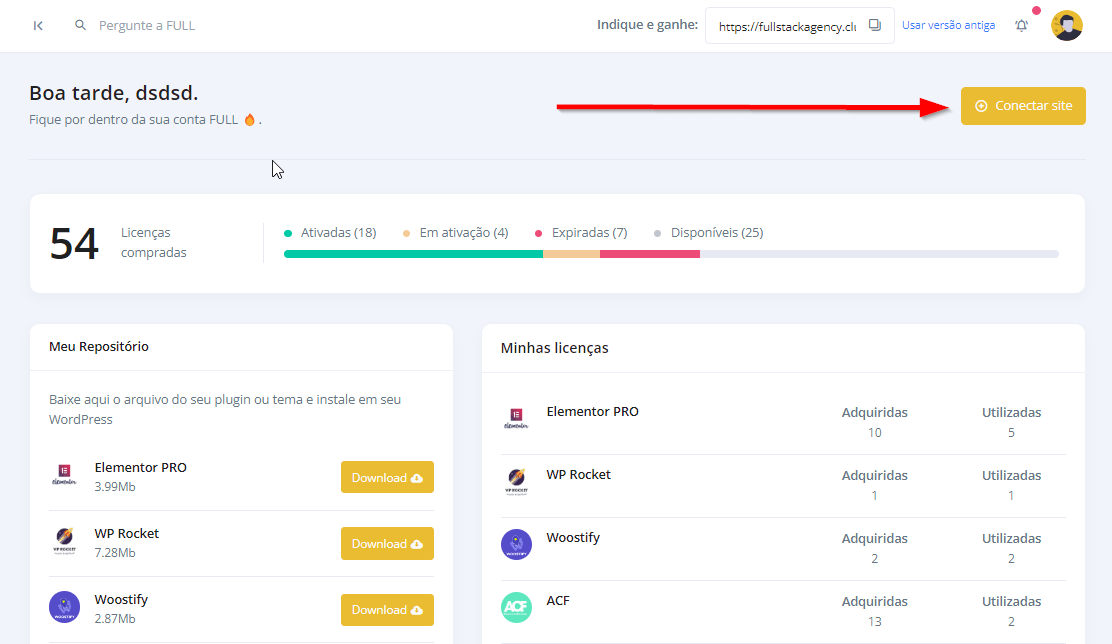Screen dimensions: 1112x644
Task: Click the fire emoji beside the FULL account text
Action: pos(250,120)
